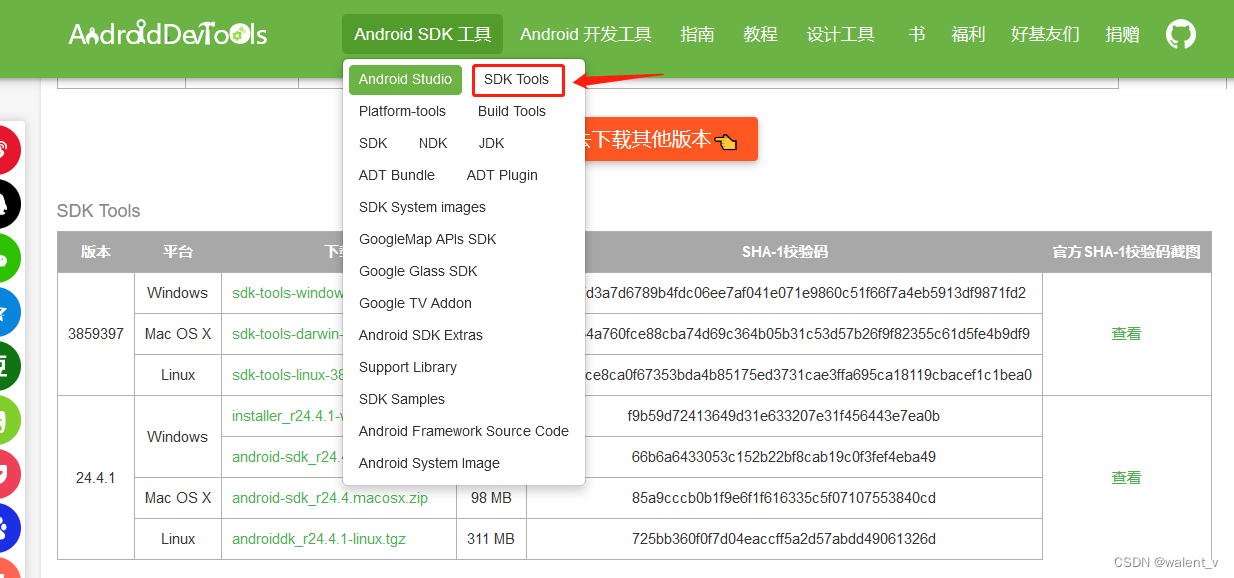This screenshot has width=1234, height=578.
Task: Click the 3859397 version cell
Action: (x=96, y=334)
